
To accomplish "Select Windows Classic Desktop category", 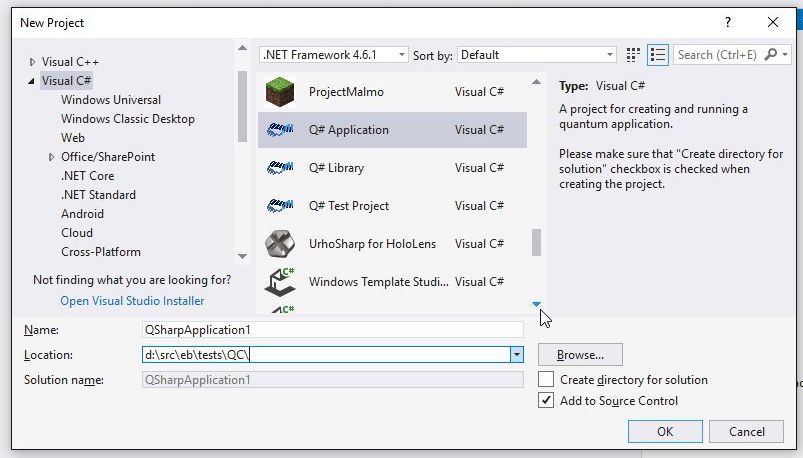I will click(x=128, y=119).
